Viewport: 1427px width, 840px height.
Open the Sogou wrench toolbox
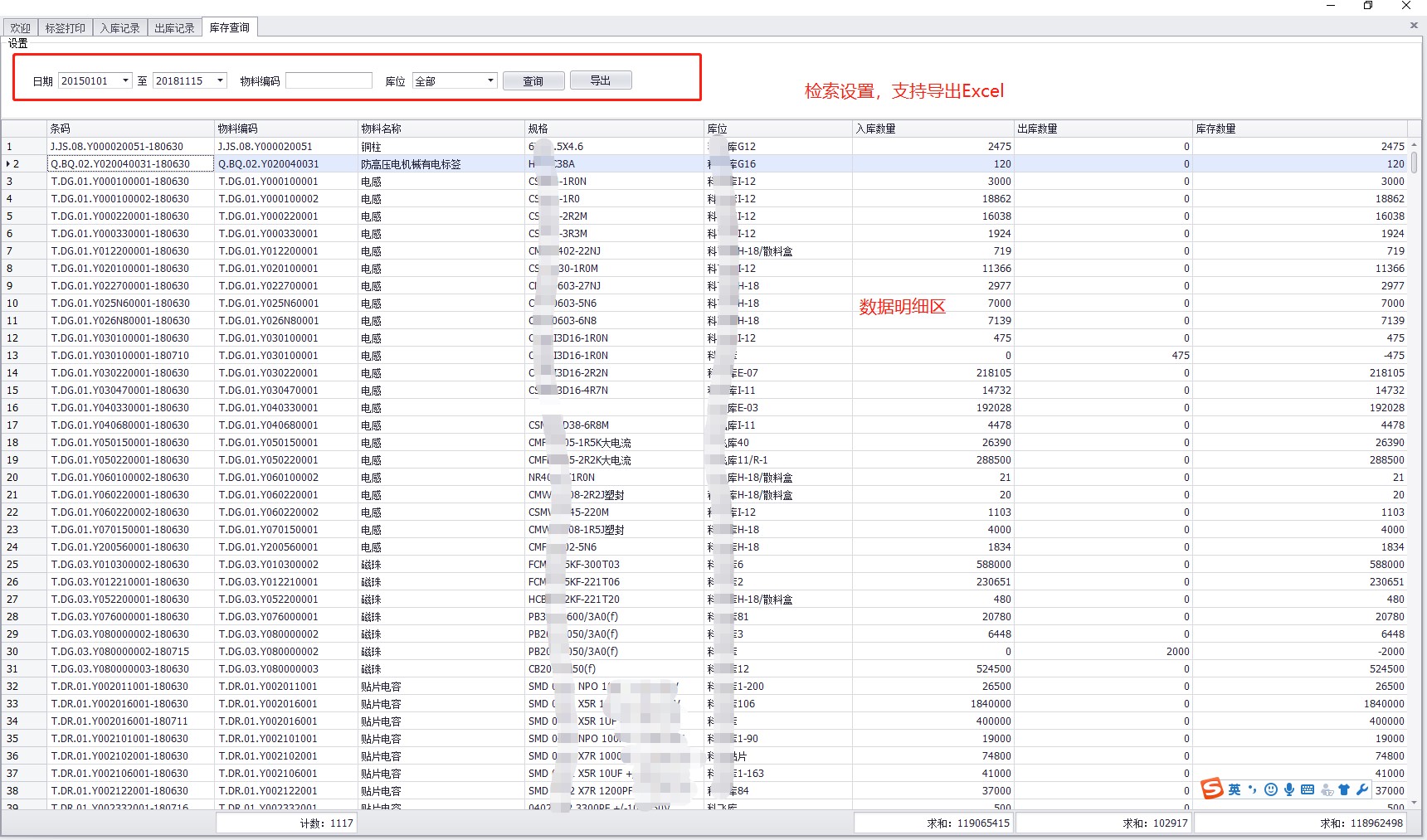tap(1362, 789)
